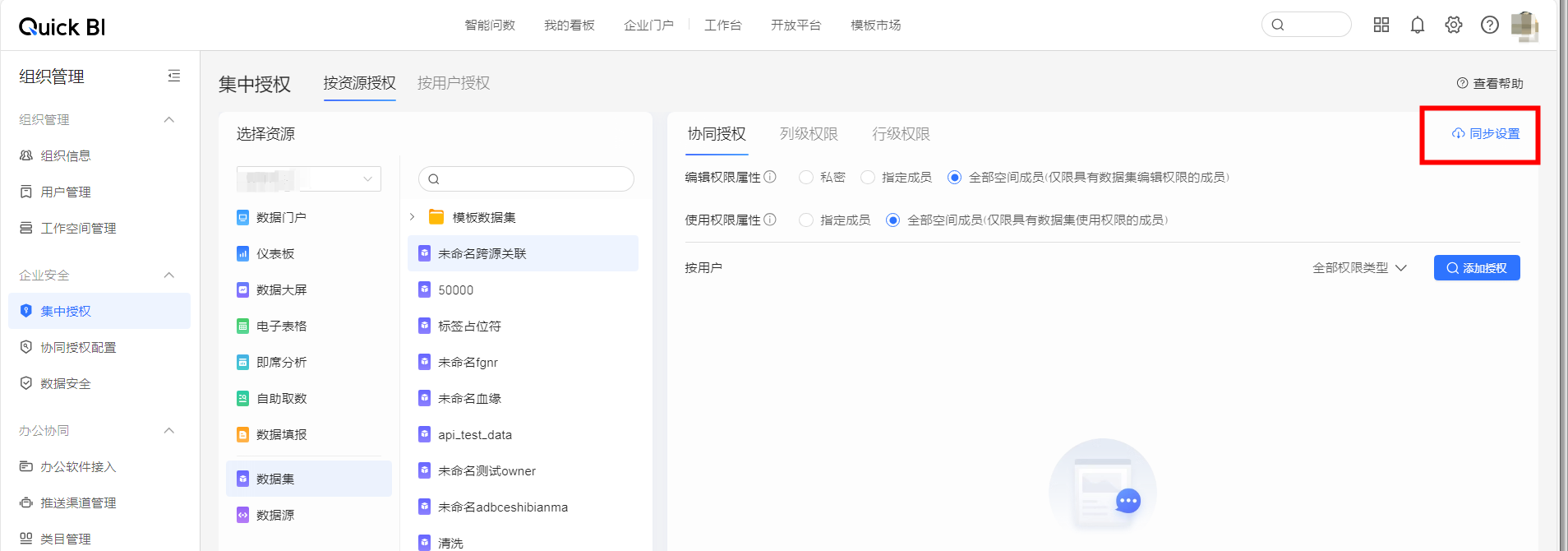Switch to the 按用户授权 tab
The image size is (1568, 551).
[454, 83]
